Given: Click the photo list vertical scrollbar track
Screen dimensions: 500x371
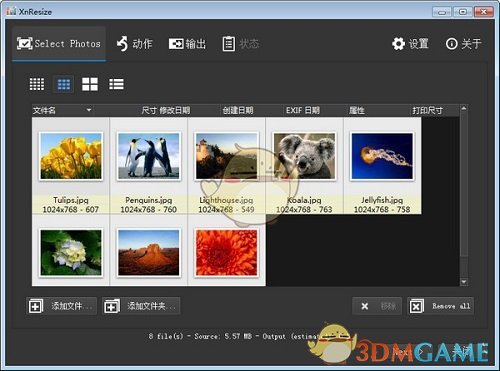Looking at the screenshot, I should [x=464, y=195].
